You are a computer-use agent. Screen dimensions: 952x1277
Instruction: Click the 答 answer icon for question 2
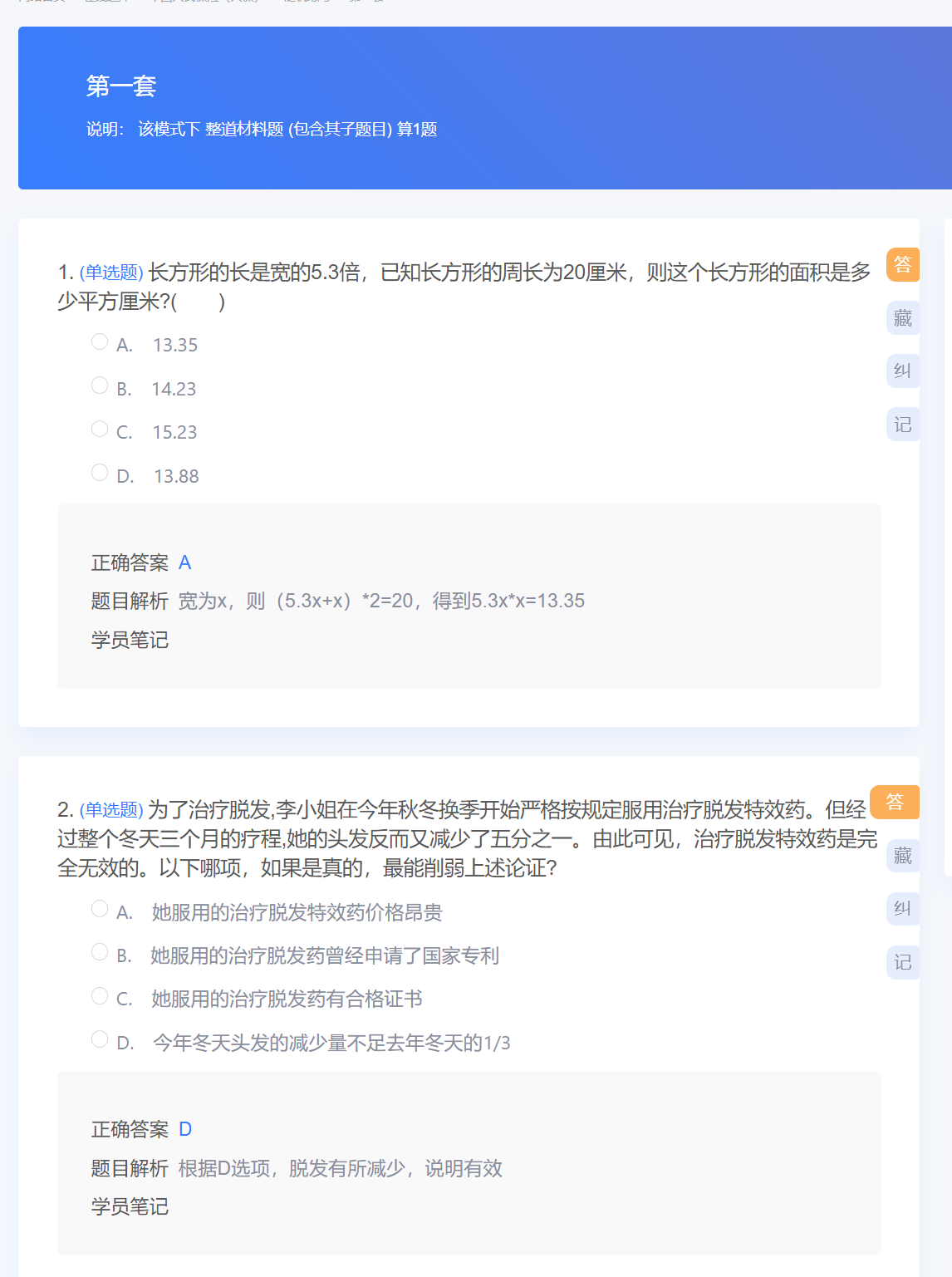(895, 802)
